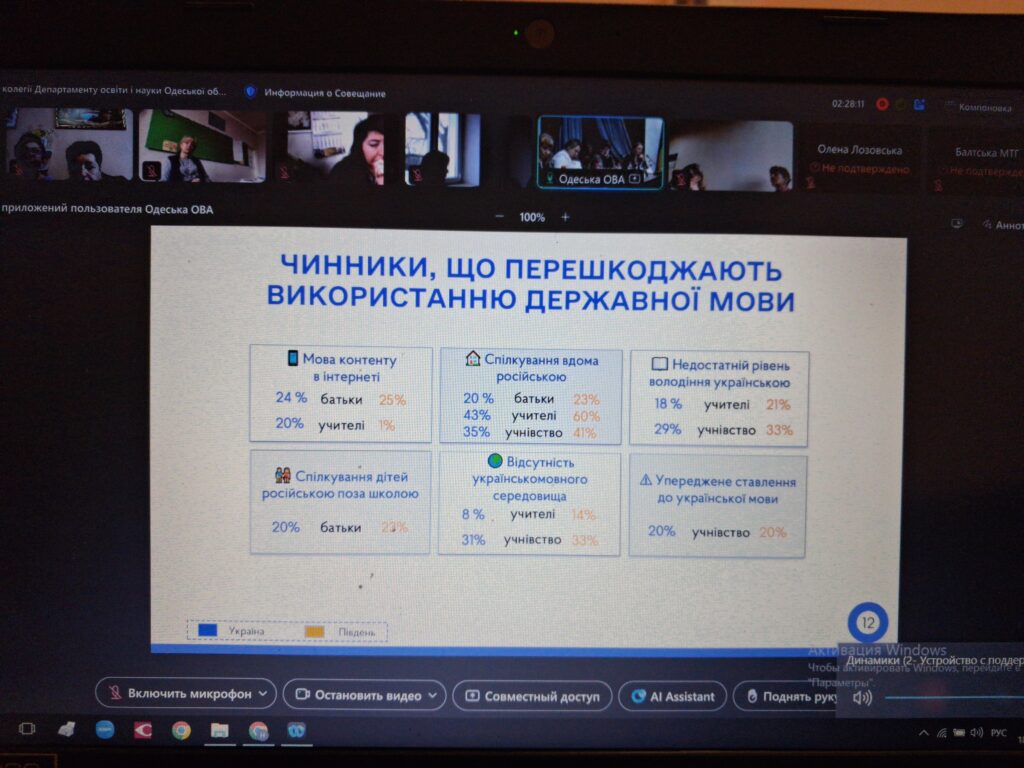Viewport: 1024px width, 768px height.
Task: Open the Аннотации annotation menu
Action: tap(1000, 225)
